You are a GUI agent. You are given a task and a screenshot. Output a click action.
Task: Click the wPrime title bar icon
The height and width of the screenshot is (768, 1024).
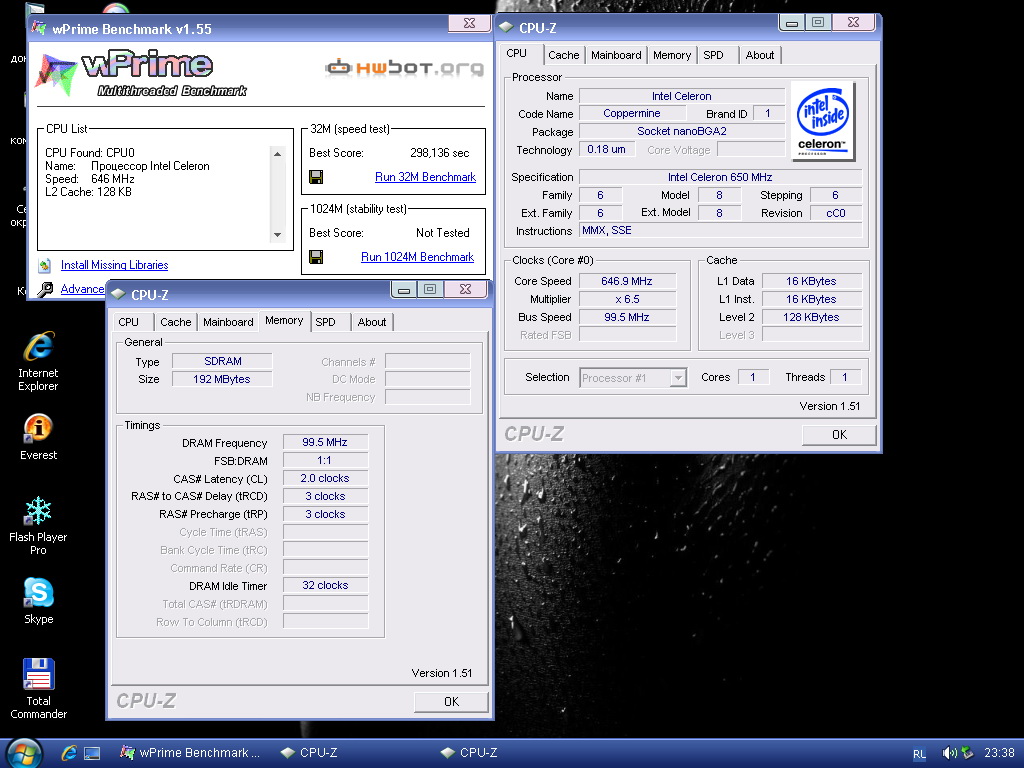click(39, 28)
